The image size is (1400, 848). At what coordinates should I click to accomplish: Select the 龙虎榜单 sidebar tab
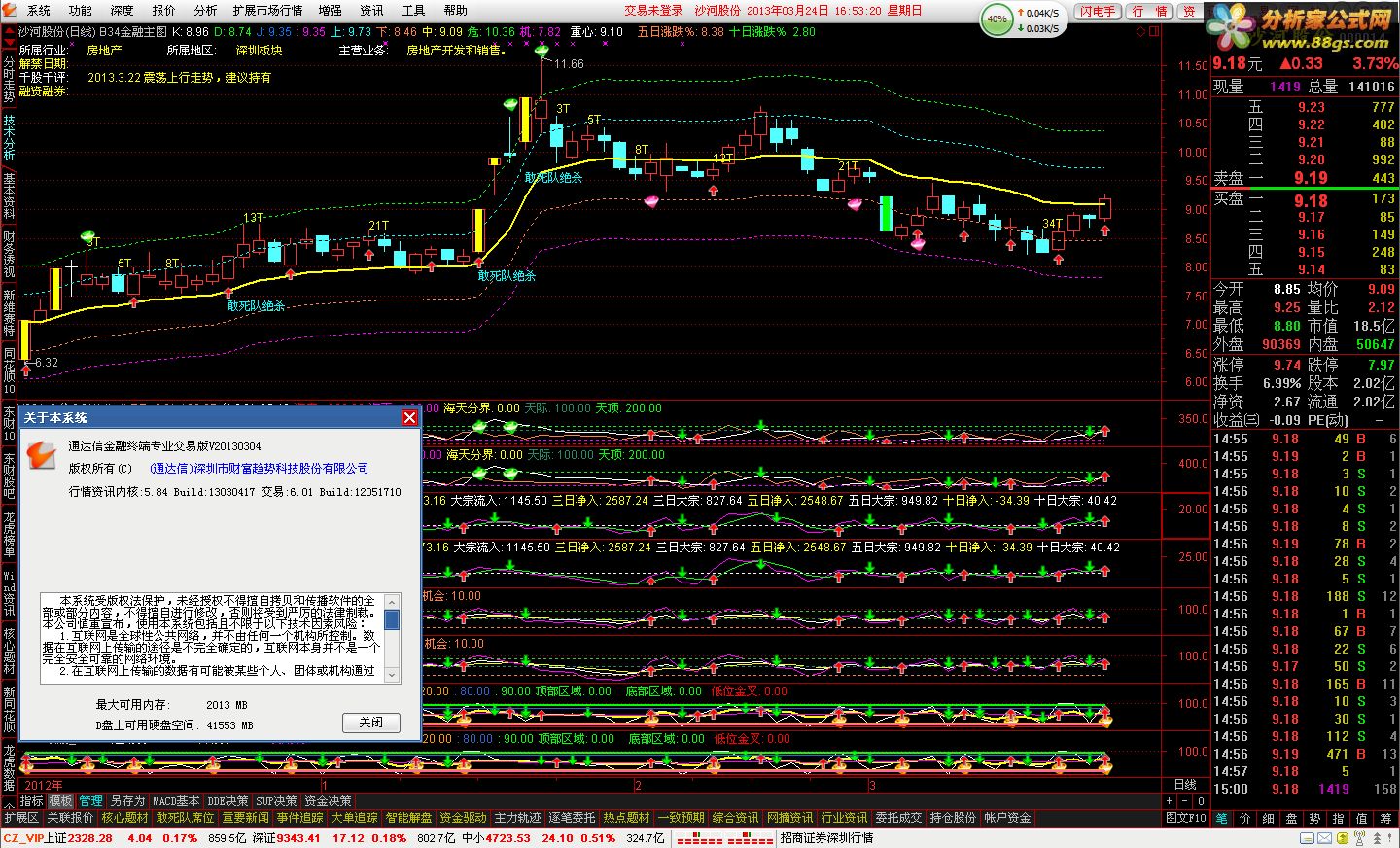pos(9,534)
